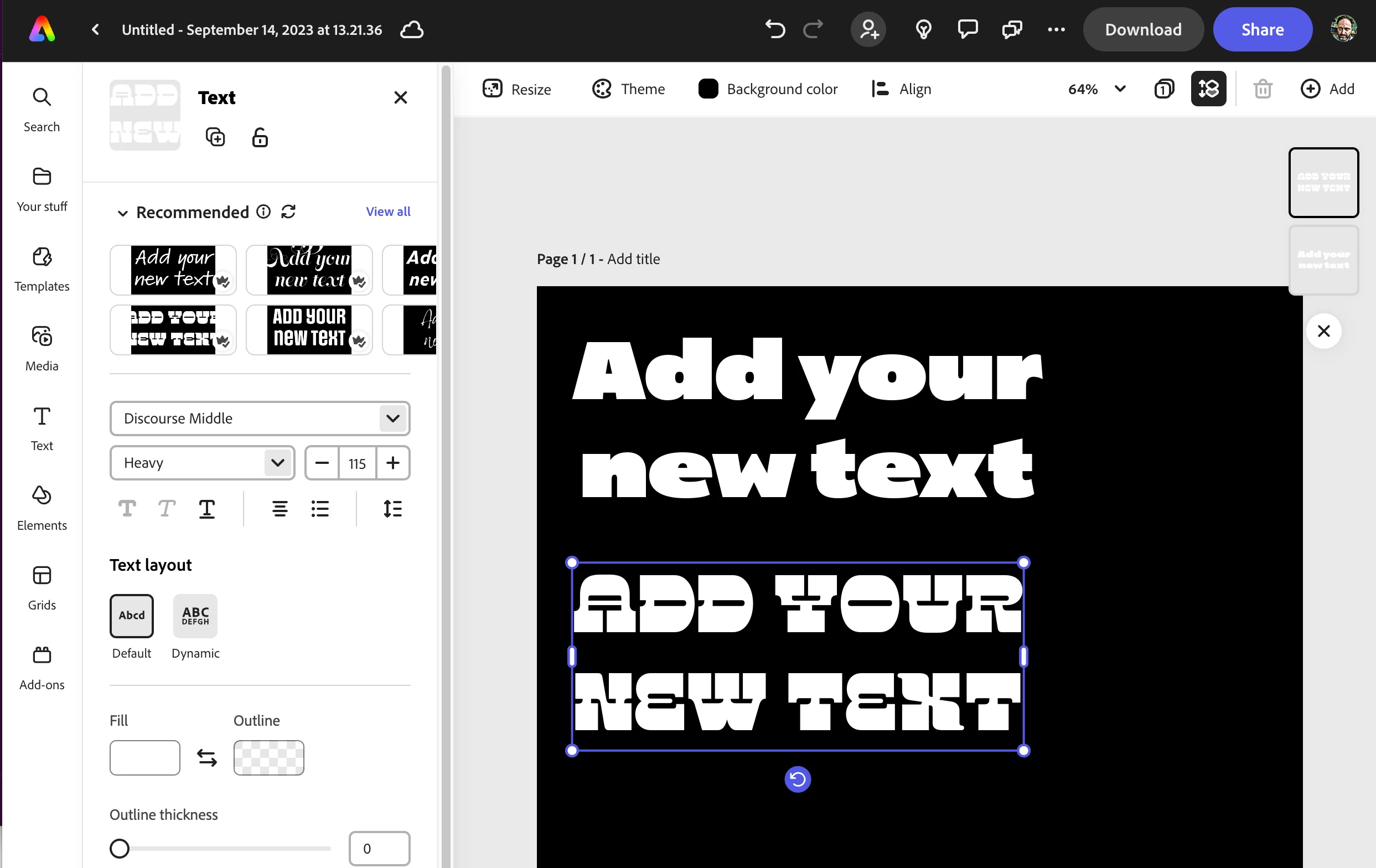The image size is (1376, 868).
Task: Click the View all link
Action: pyautogui.click(x=388, y=211)
